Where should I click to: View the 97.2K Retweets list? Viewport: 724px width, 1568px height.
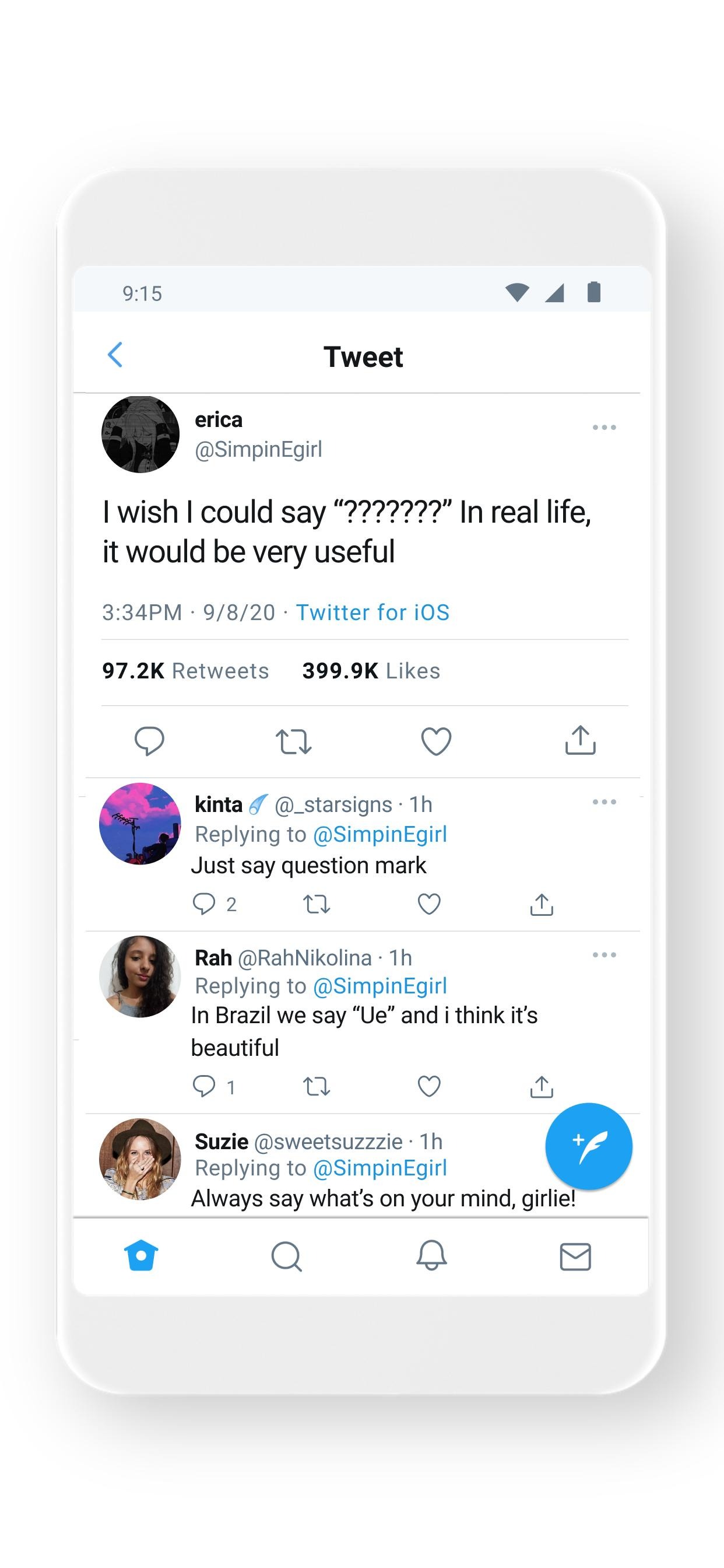185,671
